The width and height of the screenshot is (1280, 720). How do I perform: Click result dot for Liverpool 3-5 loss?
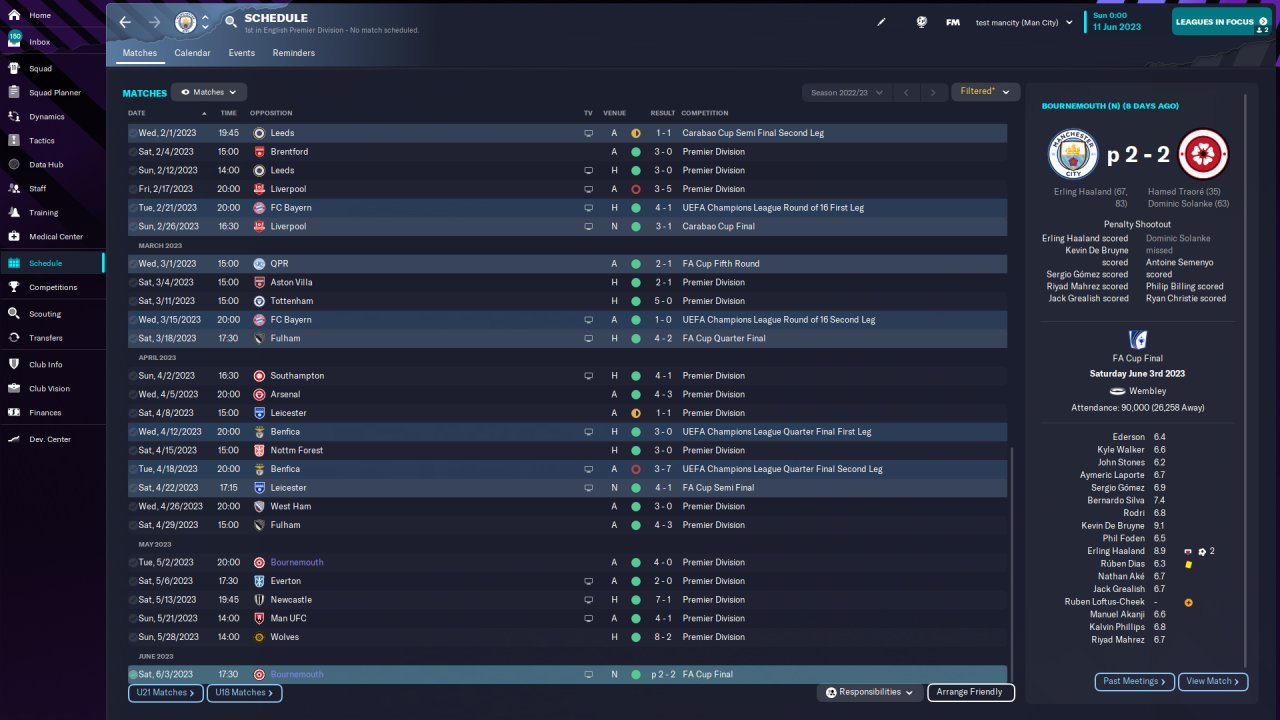(635, 189)
